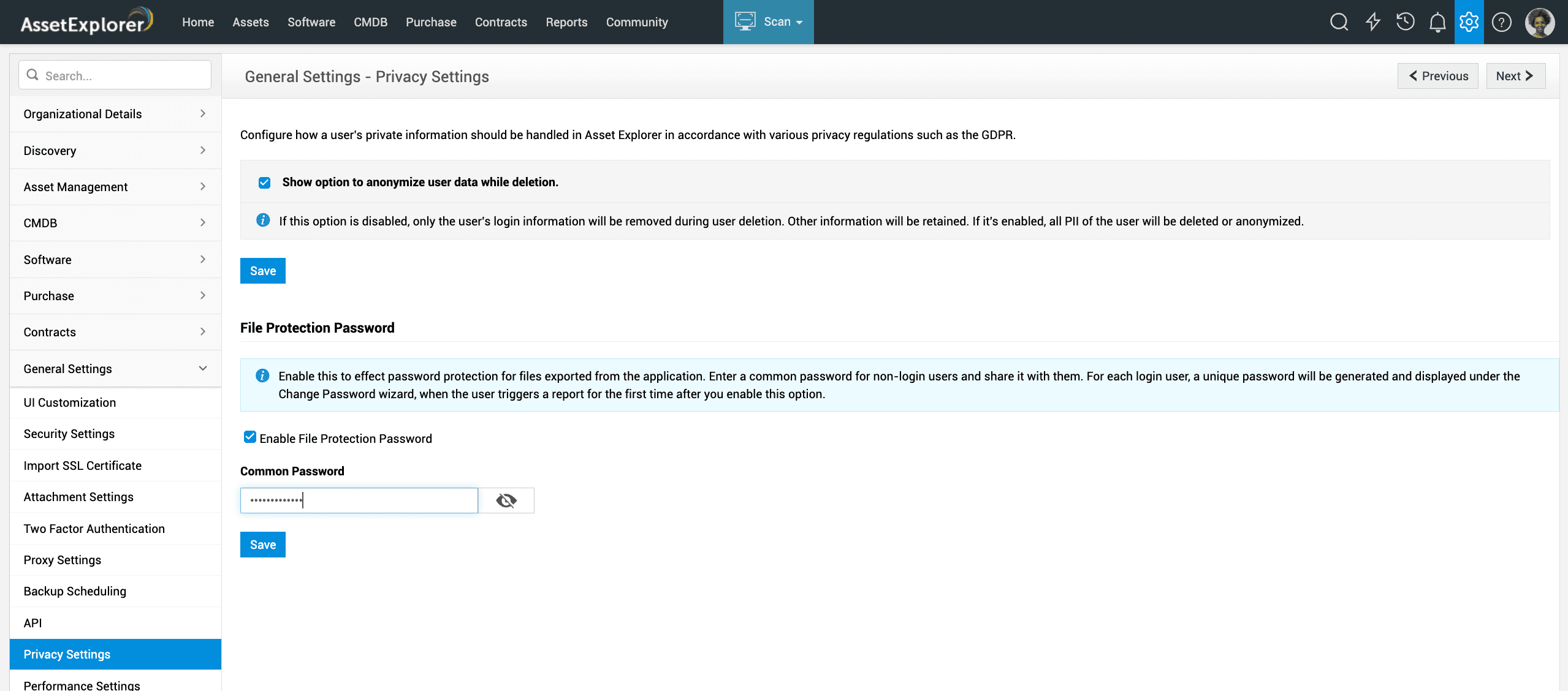This screenshot has height=691, width=1568.
Task: Open the notifications bell icon
Action: pyautogui.click(x=1437, y=23)
